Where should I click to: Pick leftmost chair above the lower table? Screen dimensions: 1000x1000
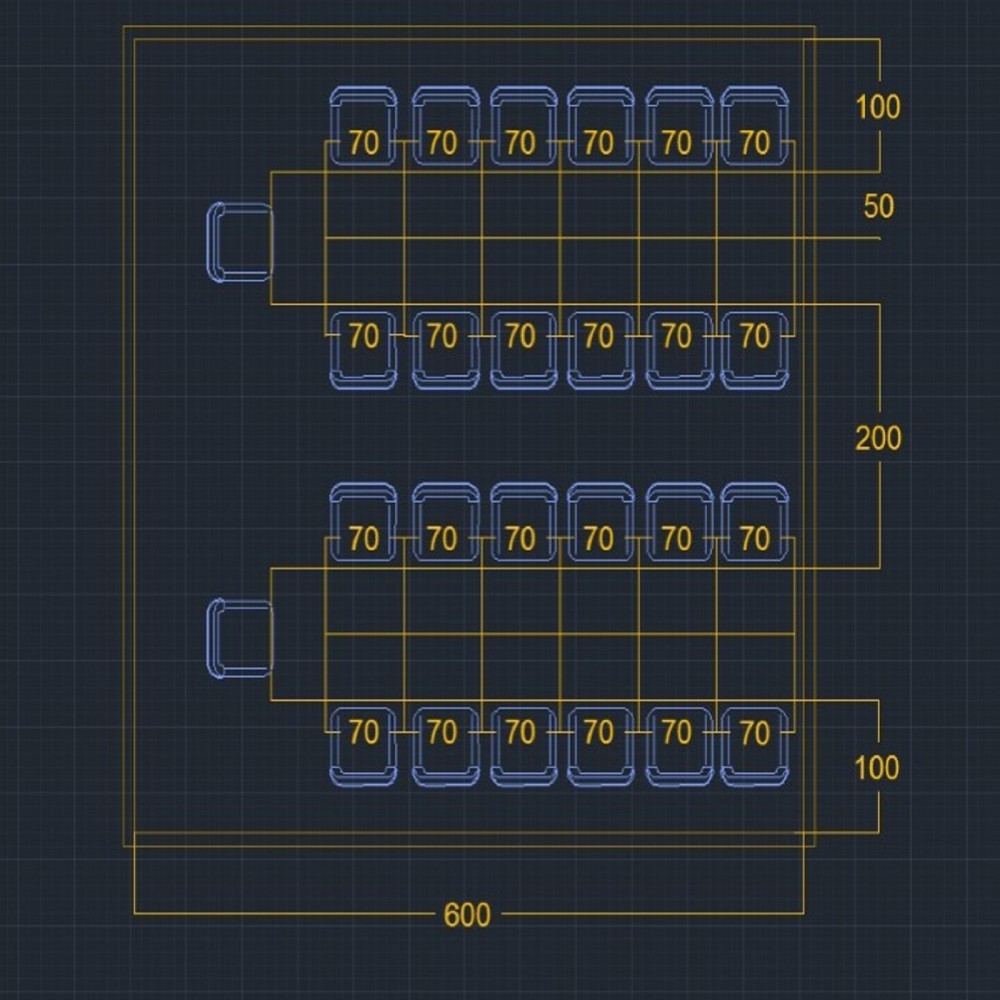(363, 521)
